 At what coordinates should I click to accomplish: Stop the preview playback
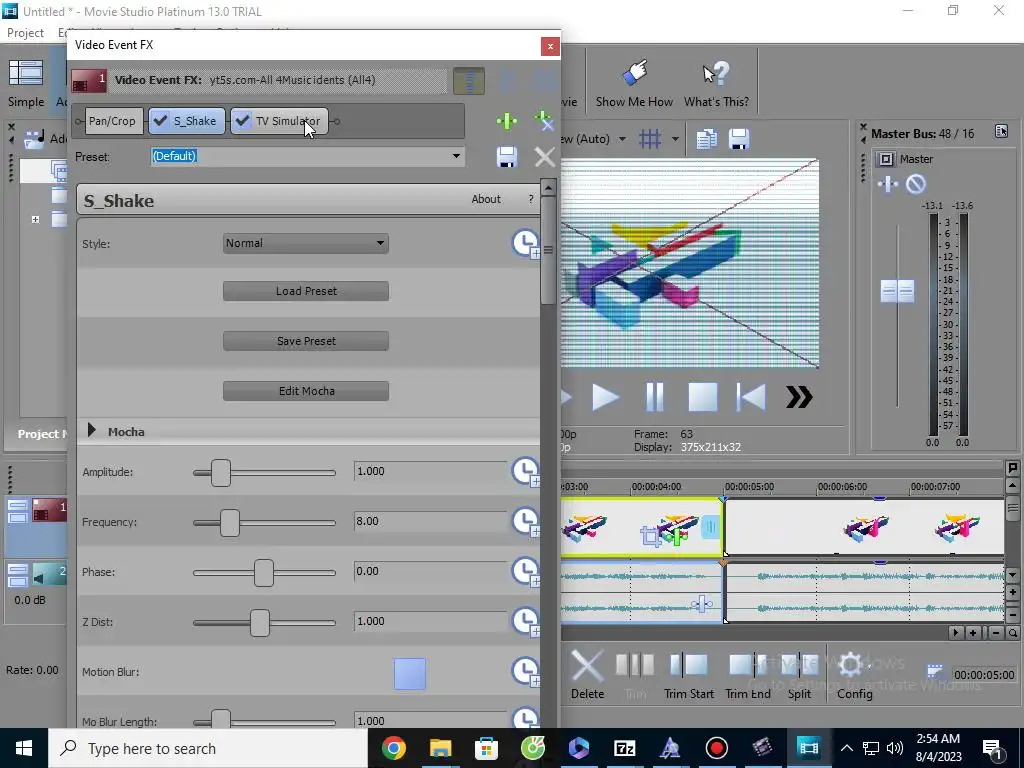703,397
